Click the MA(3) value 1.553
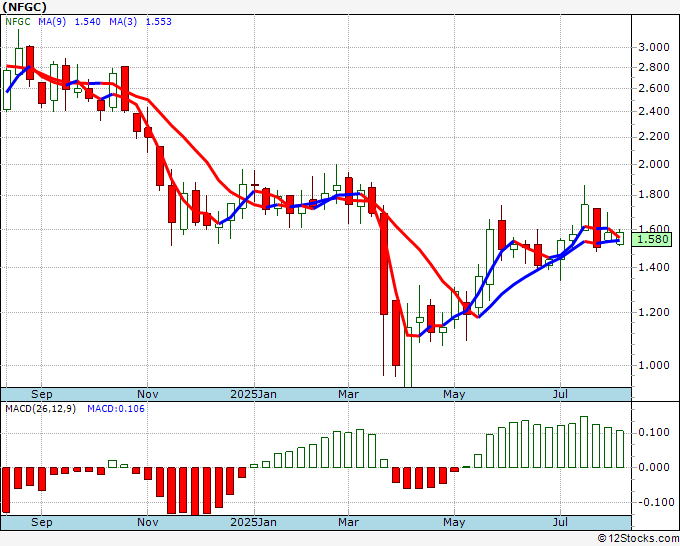This screenshot has height=546, width=680. (159, 22)
